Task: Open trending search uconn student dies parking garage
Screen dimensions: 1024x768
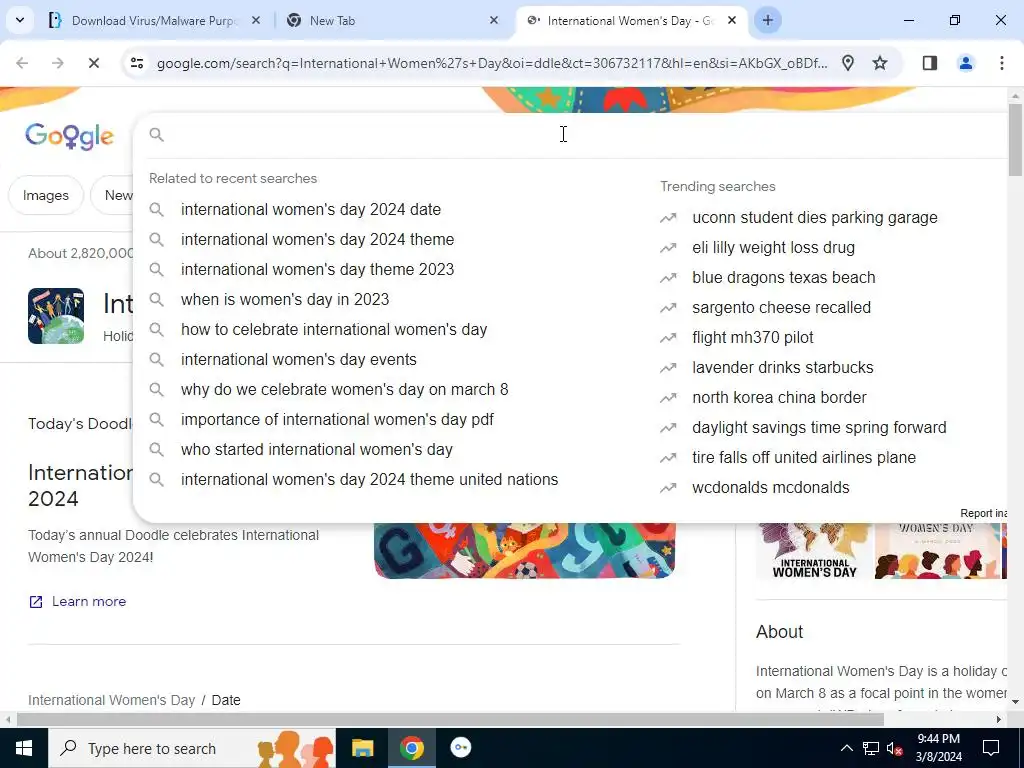Action: pos(814,217)
